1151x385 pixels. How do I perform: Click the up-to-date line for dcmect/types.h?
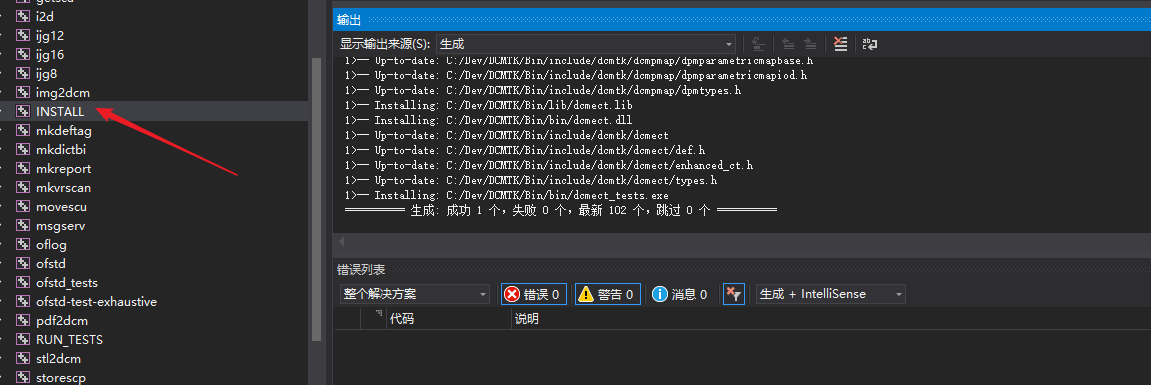click(x=531, y=181)
